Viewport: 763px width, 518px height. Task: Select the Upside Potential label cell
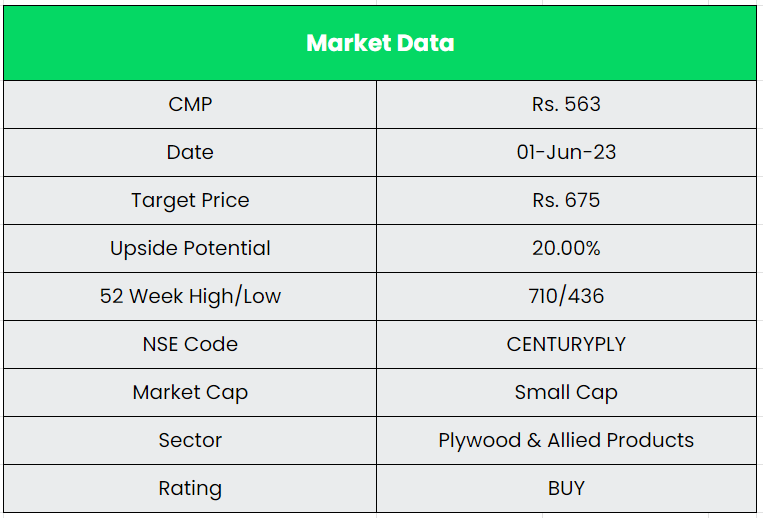[x=190, y=248]
